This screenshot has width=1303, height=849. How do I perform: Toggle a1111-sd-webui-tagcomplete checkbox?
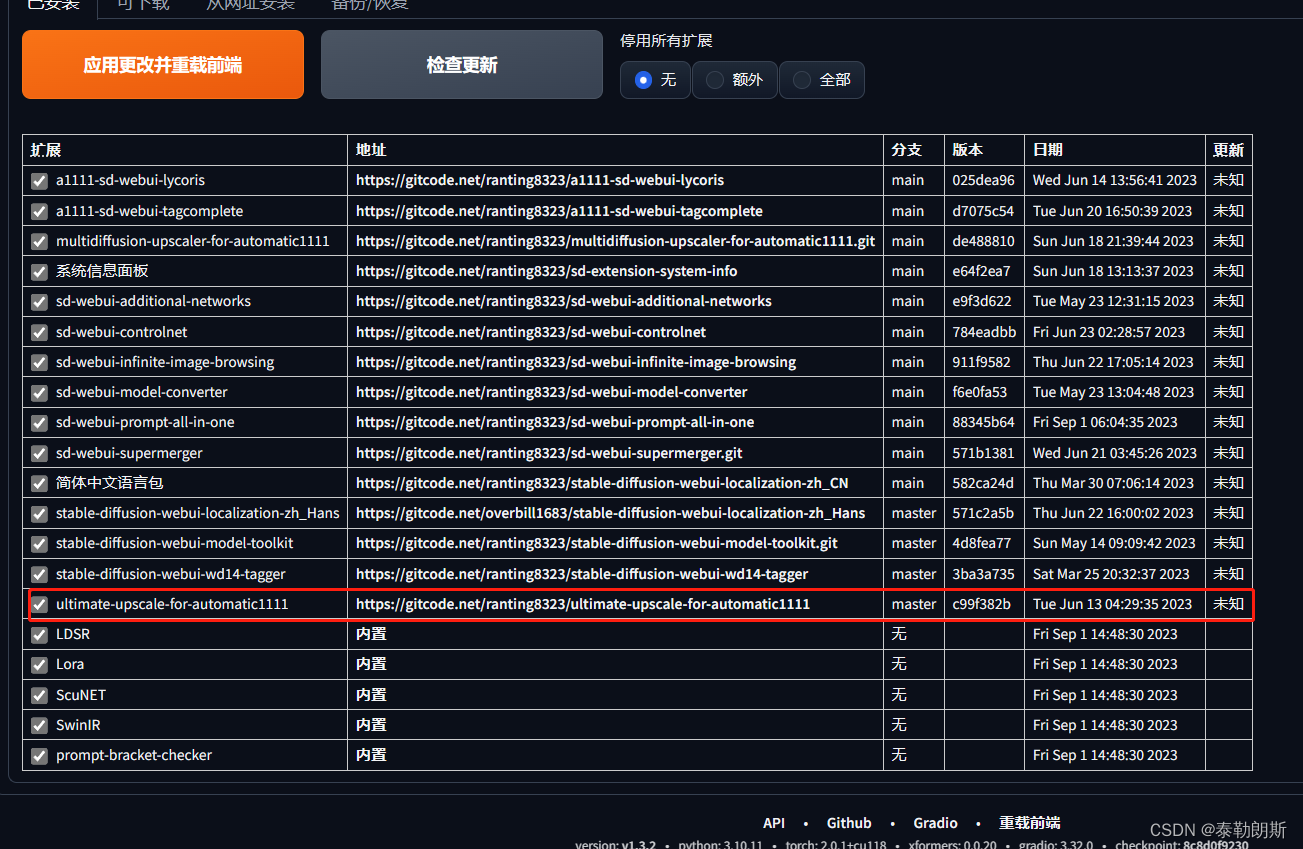coord(39,211)
